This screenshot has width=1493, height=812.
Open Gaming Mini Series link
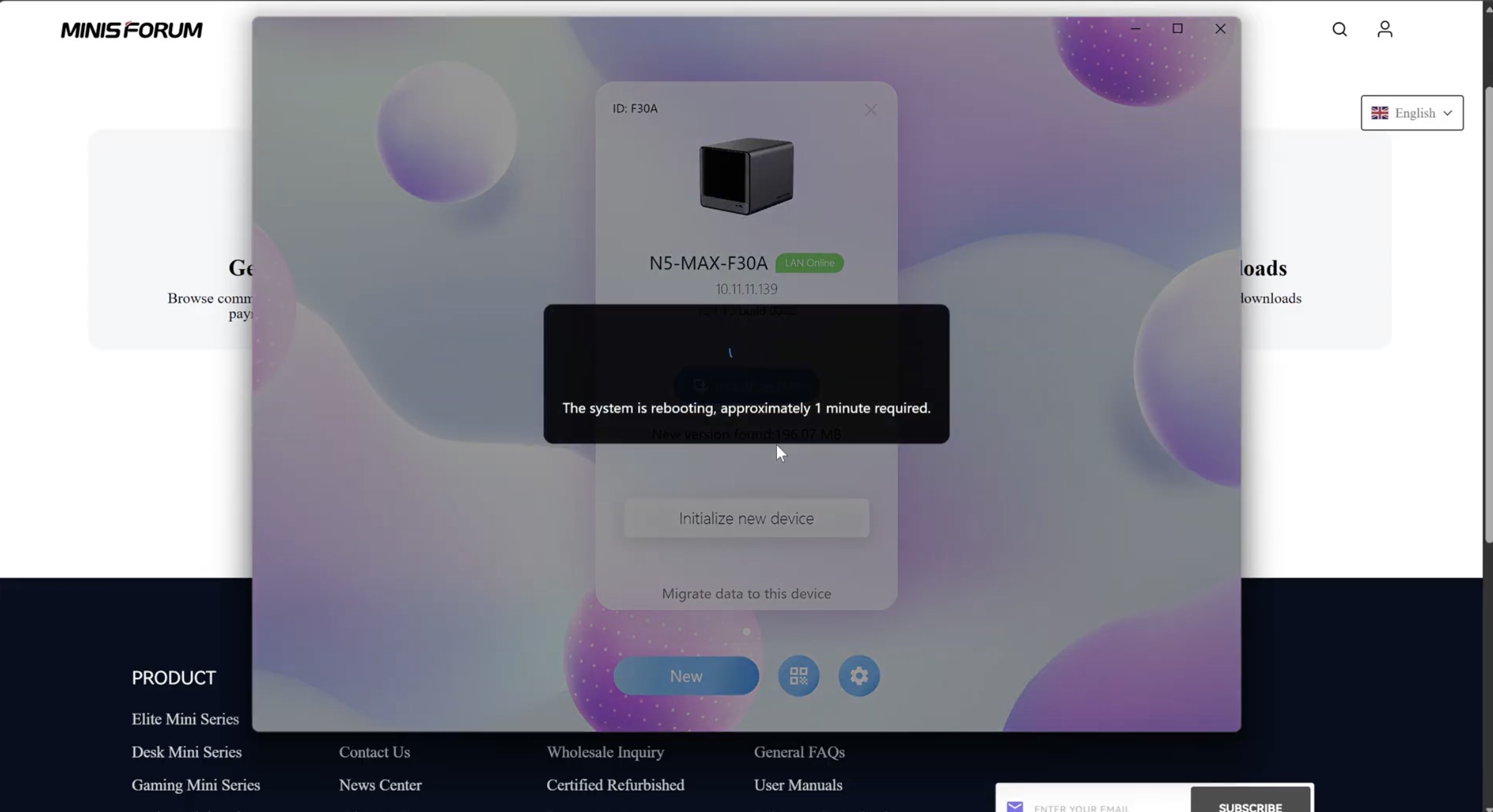coord(196,785)
